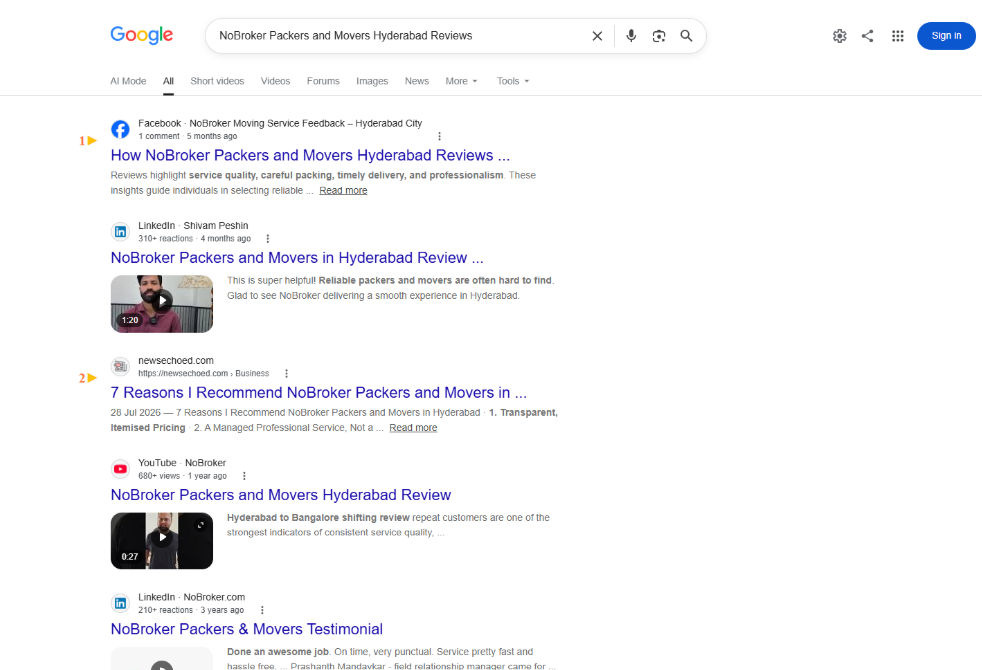The width and height of the screenshot is (982, 670).
Task: Click Read more under Facebook result
Action: pos(343,190)
